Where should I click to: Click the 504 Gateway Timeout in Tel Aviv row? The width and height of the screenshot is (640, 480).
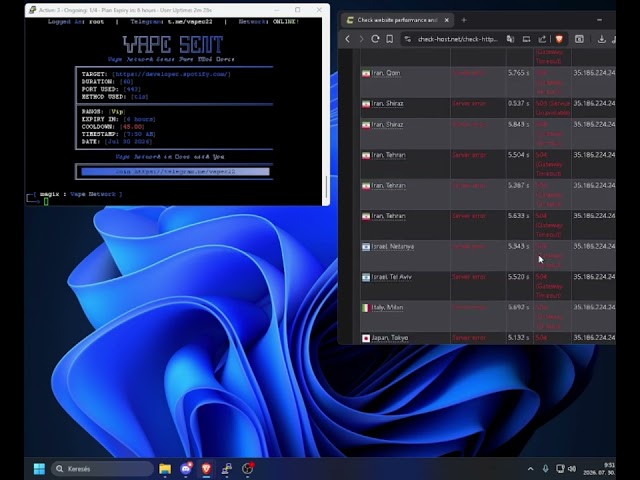[x=549, y=286]
